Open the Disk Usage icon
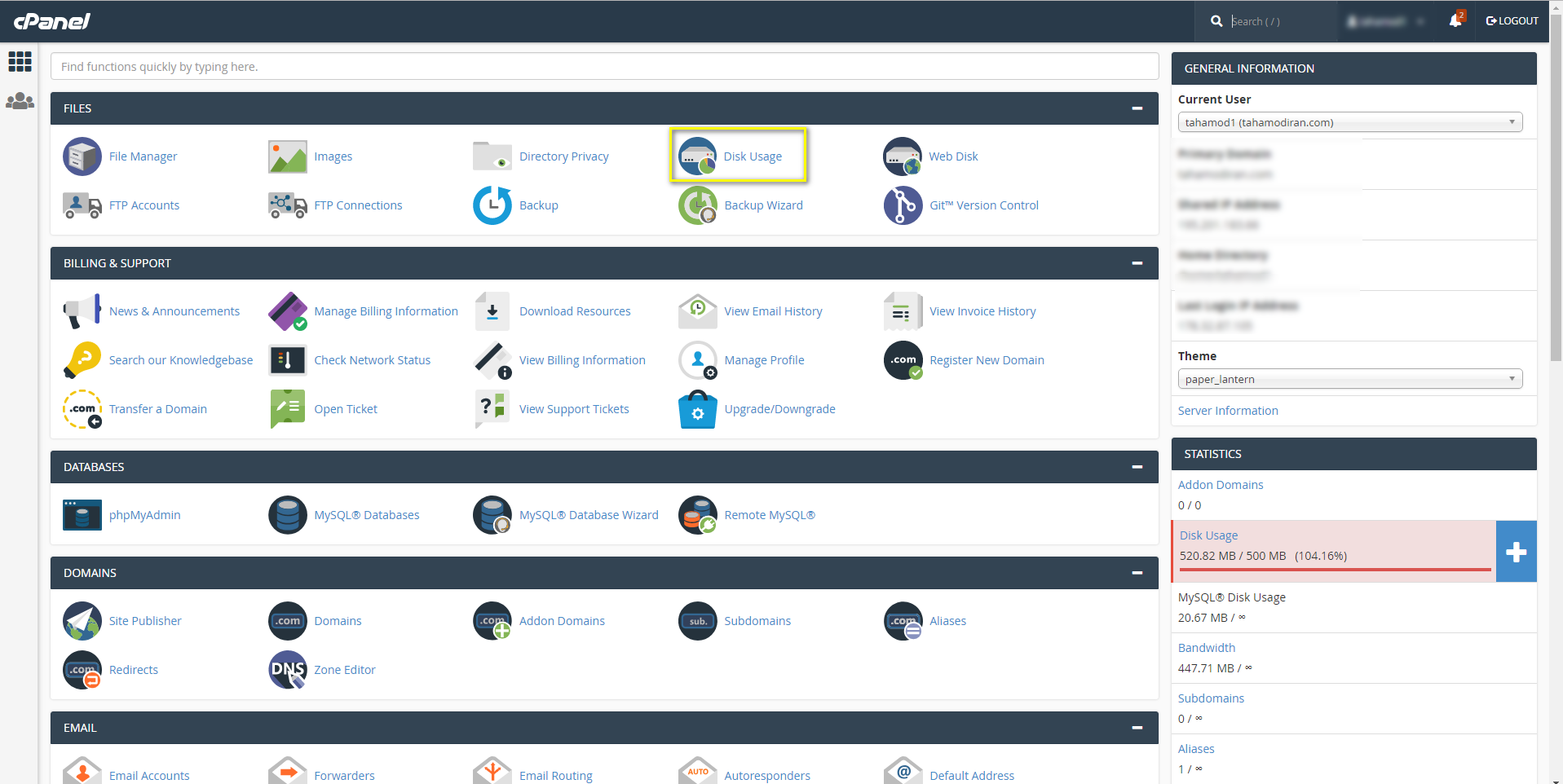The image size is (1563, 784). pos(698,156)
